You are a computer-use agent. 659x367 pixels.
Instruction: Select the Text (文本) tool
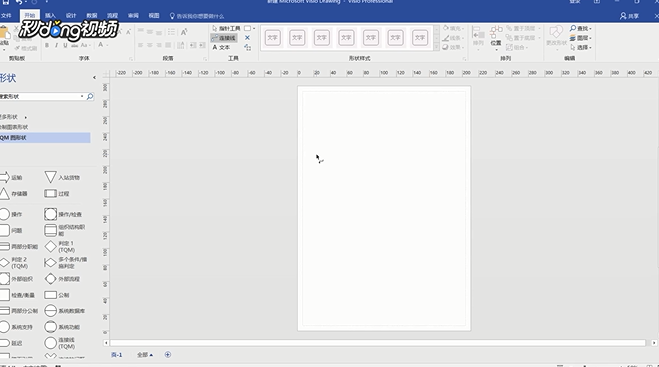click(x=221, y=48)
